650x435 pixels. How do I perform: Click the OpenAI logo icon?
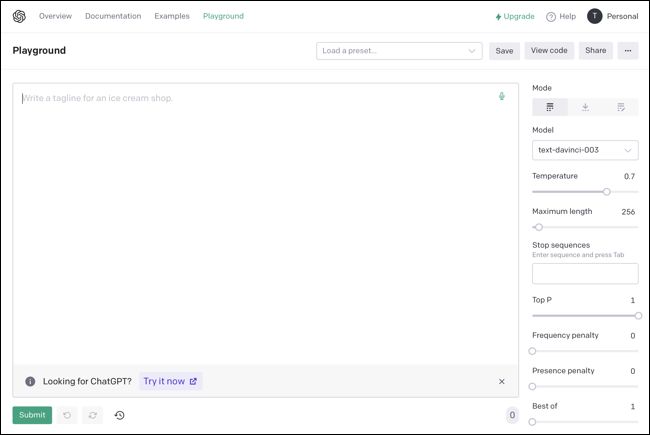click(x=19, y=16)
